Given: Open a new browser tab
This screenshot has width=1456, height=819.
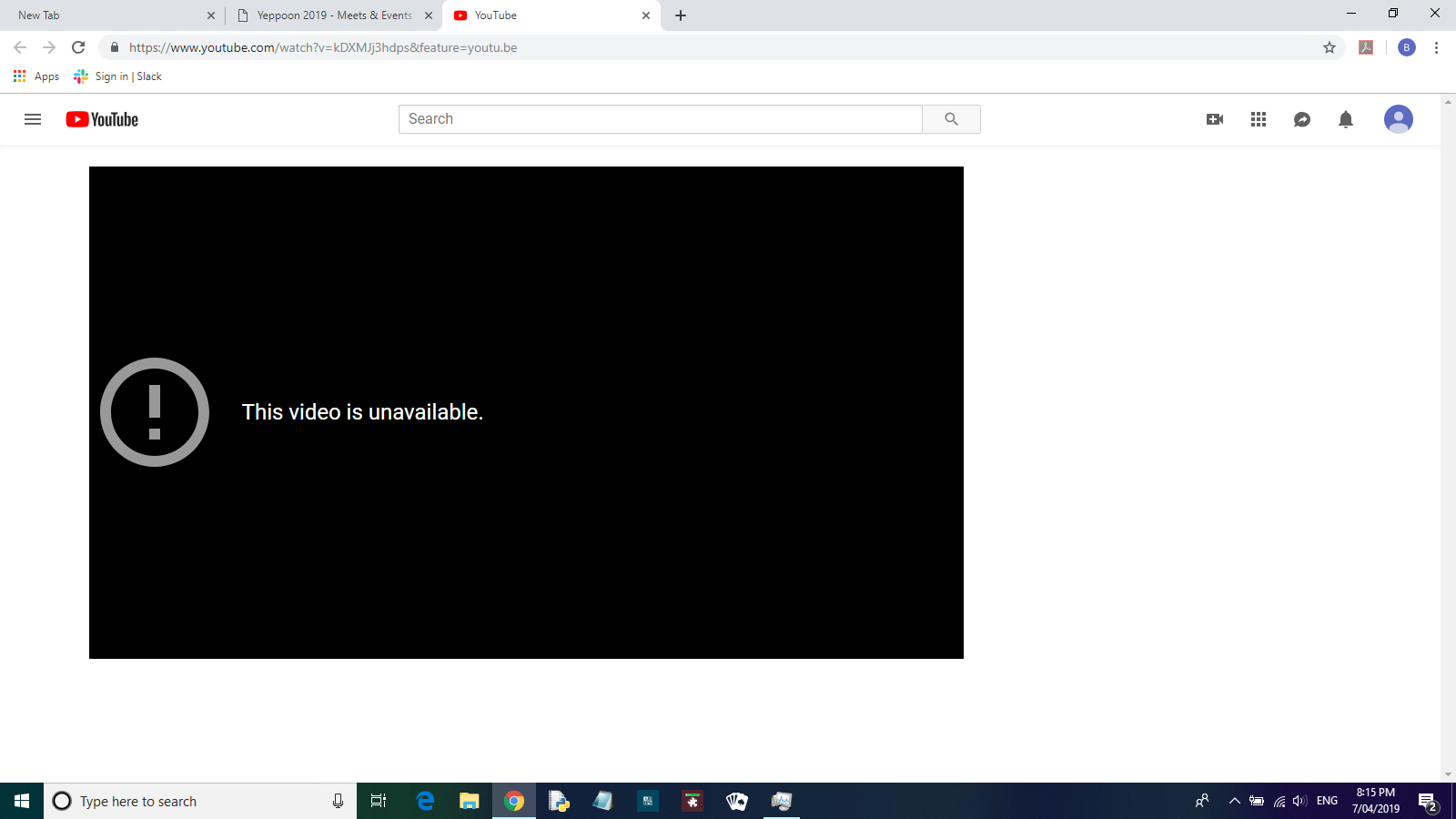Looking at the screenshot, I should pyautogui.click(x=681, y=15).
